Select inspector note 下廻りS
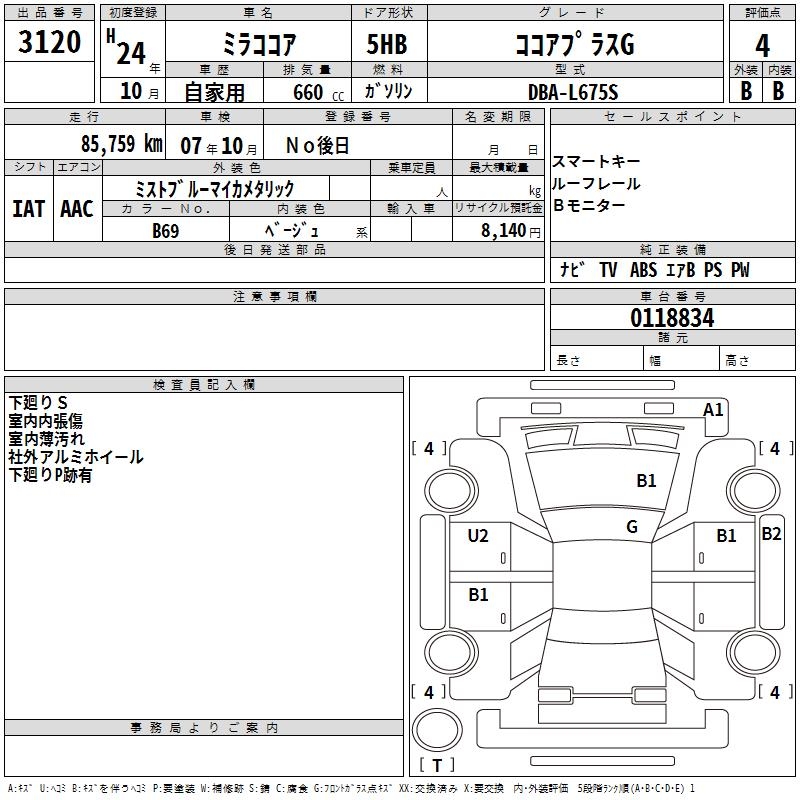 point(38,403)
